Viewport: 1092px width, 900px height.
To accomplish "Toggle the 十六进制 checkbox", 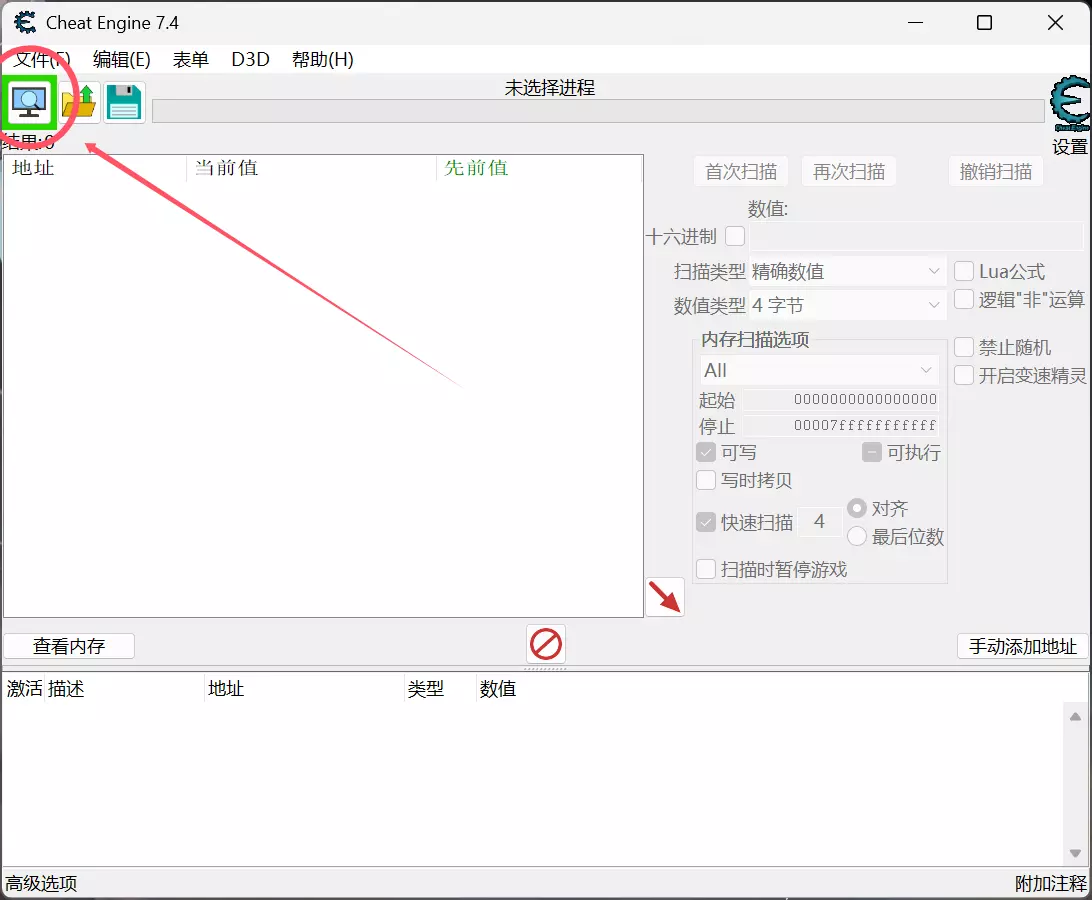I will click(x=735, y=236).
